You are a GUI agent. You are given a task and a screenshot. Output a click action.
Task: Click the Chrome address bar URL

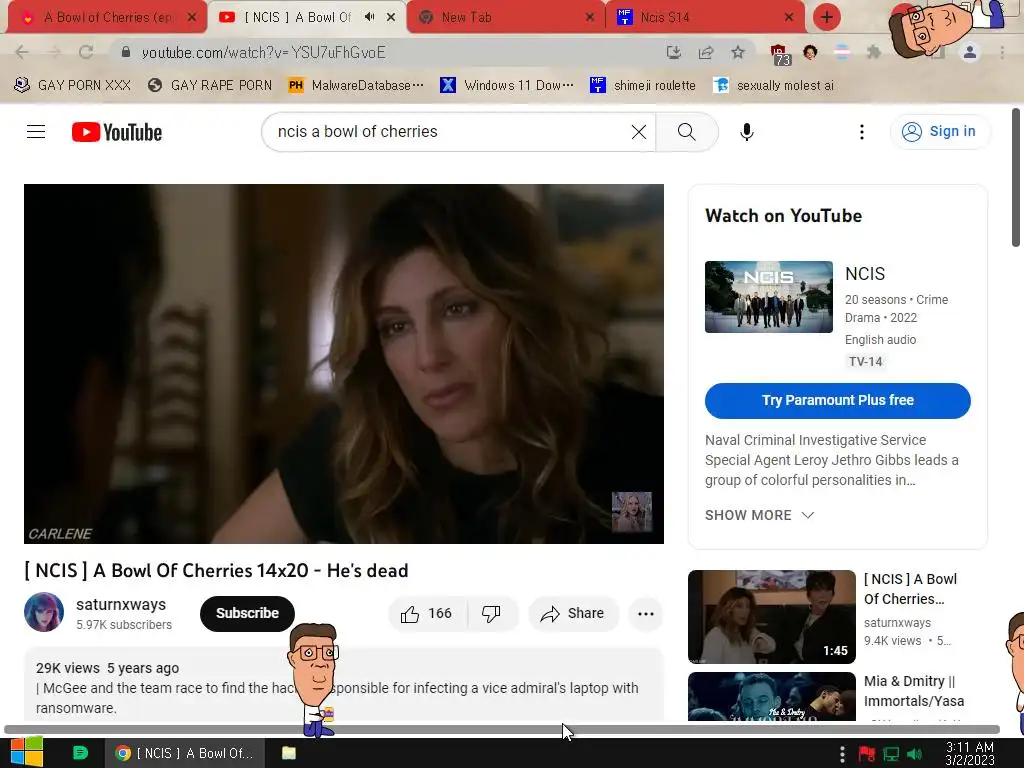point(263,52)
